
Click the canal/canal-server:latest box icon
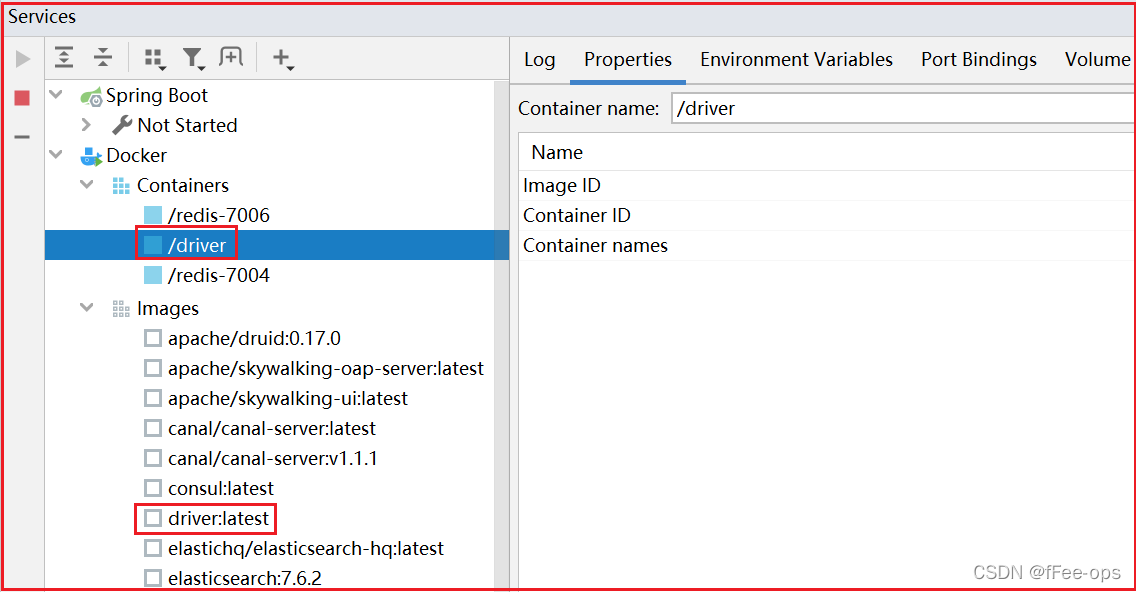coord(153,428)
